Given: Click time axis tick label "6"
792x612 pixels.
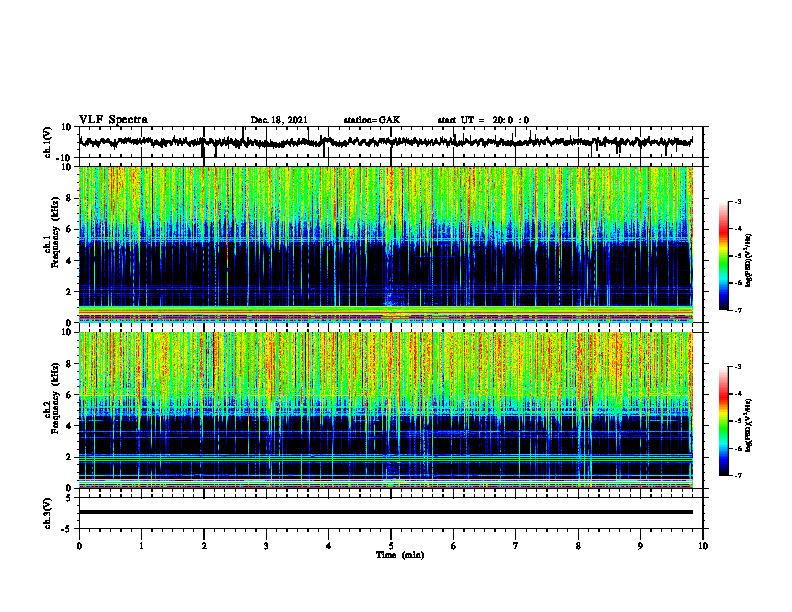Looking at the screenshot, I should point(454,546).
